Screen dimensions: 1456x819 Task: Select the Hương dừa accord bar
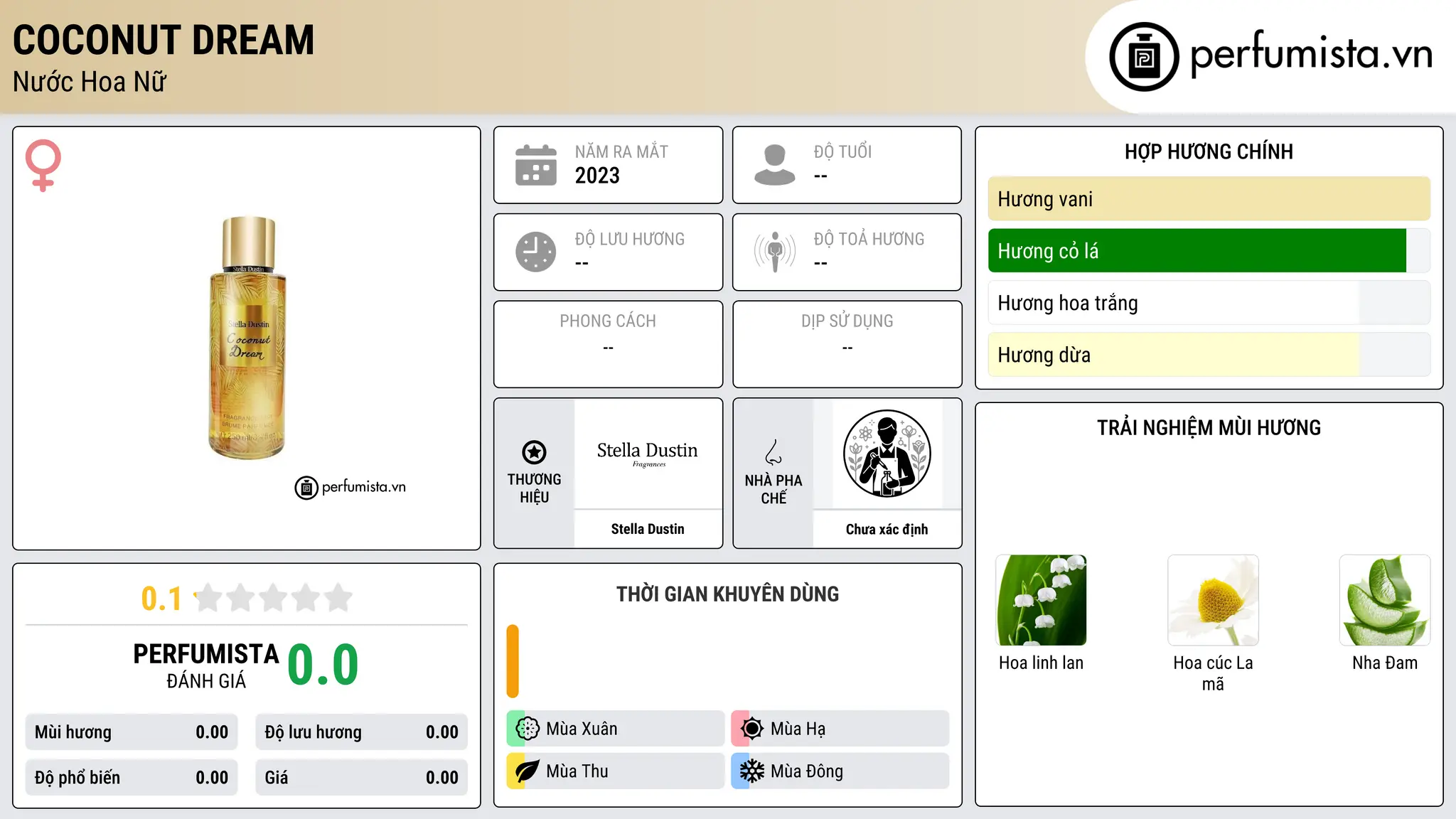tap(1209, 355)
